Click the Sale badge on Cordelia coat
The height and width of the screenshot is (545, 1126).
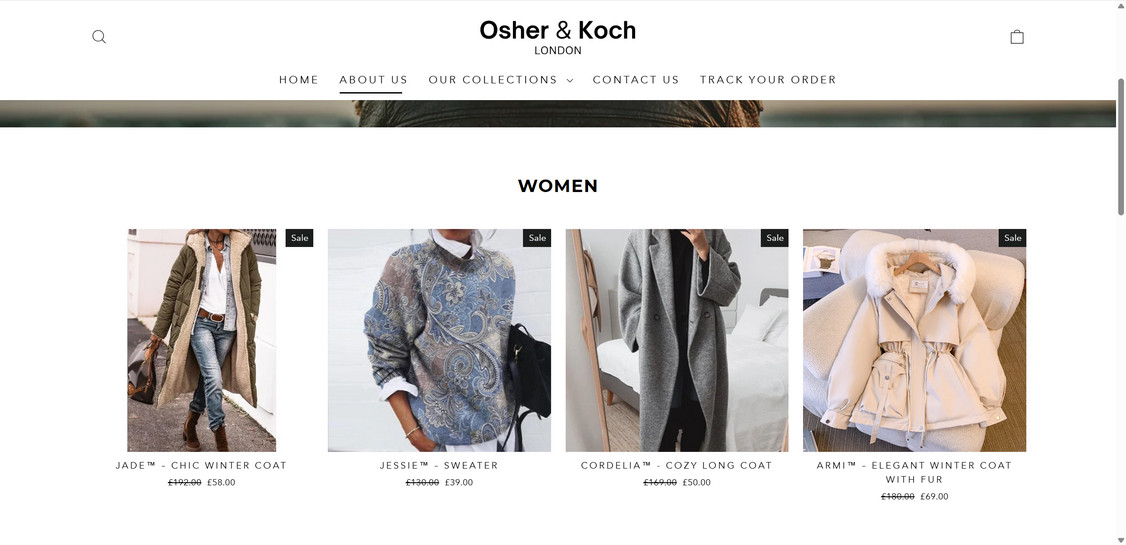(x=775, y=238)
